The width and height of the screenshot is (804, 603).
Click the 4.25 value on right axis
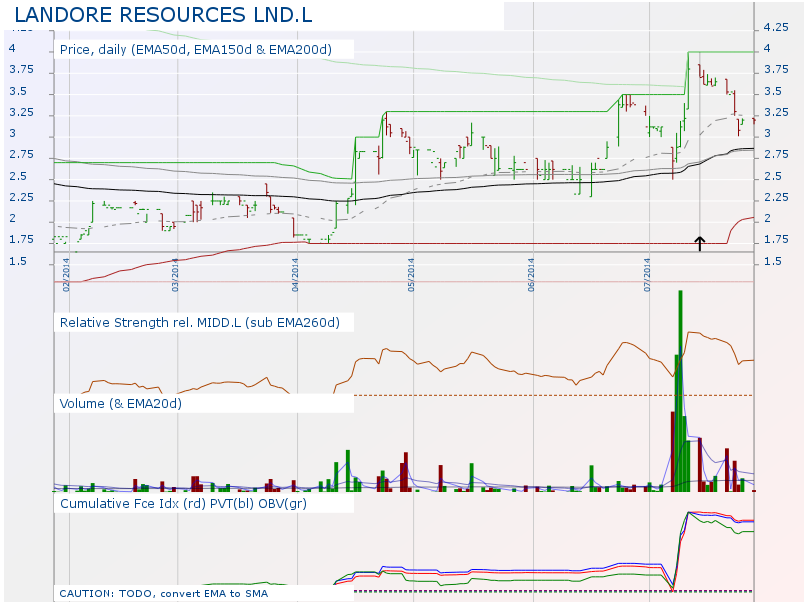point(776,27)
